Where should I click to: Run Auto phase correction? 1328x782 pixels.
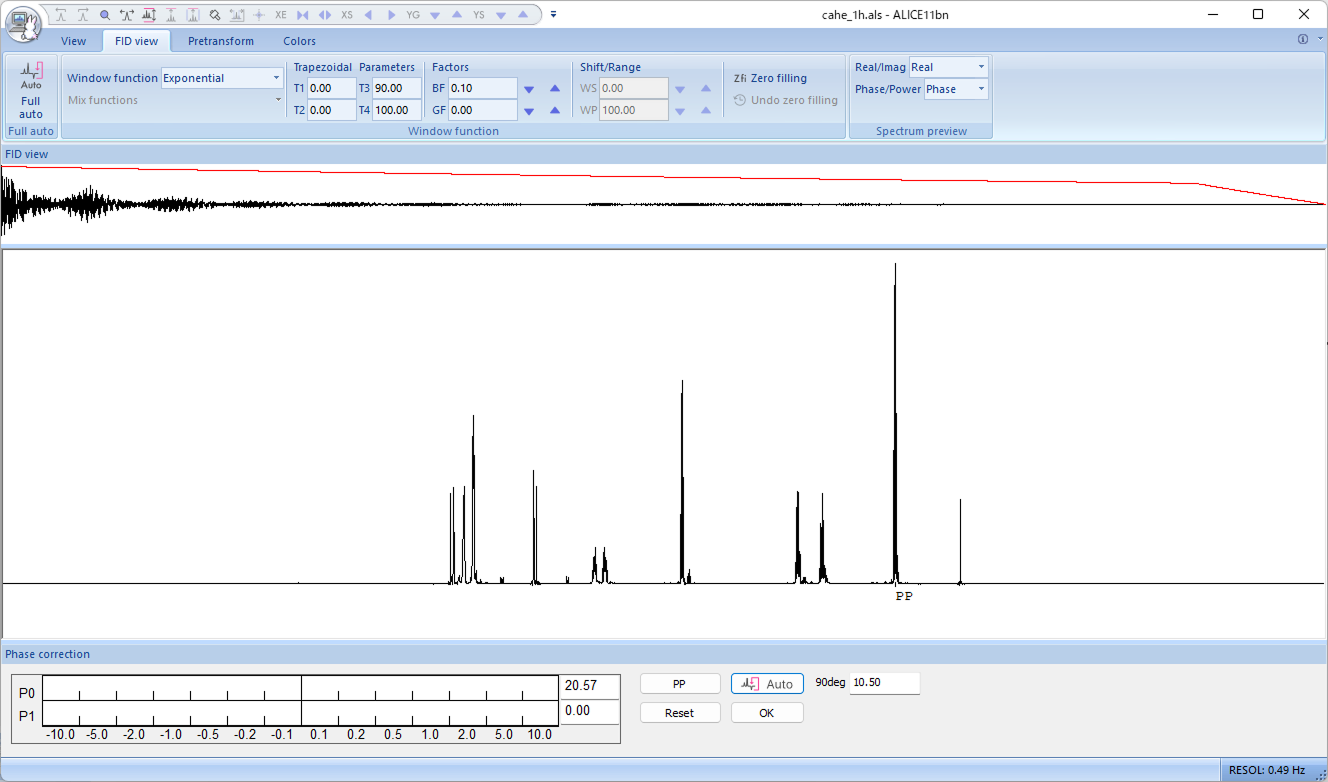767,684
